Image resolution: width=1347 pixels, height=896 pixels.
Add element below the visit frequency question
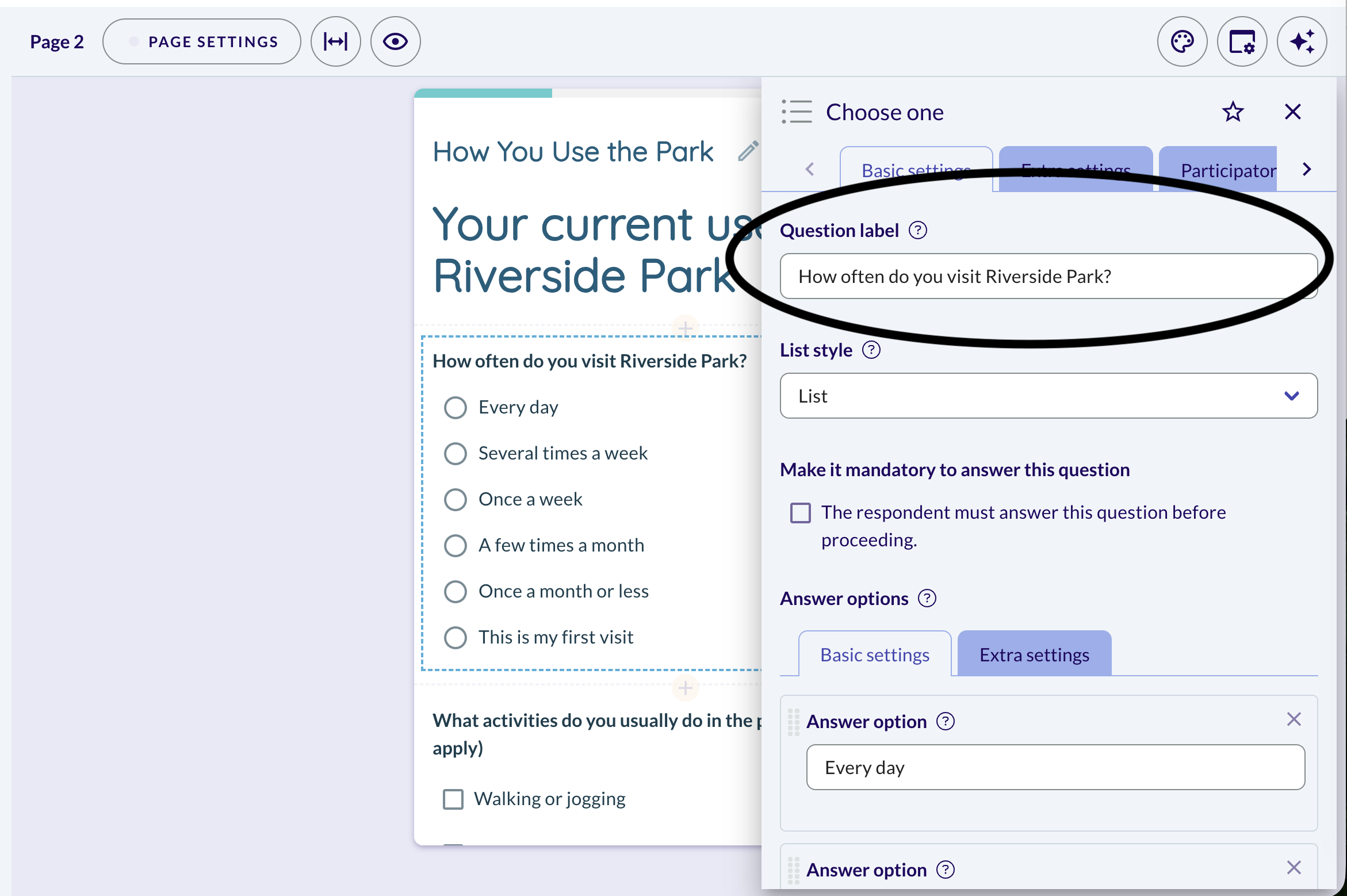pos(685,687)
